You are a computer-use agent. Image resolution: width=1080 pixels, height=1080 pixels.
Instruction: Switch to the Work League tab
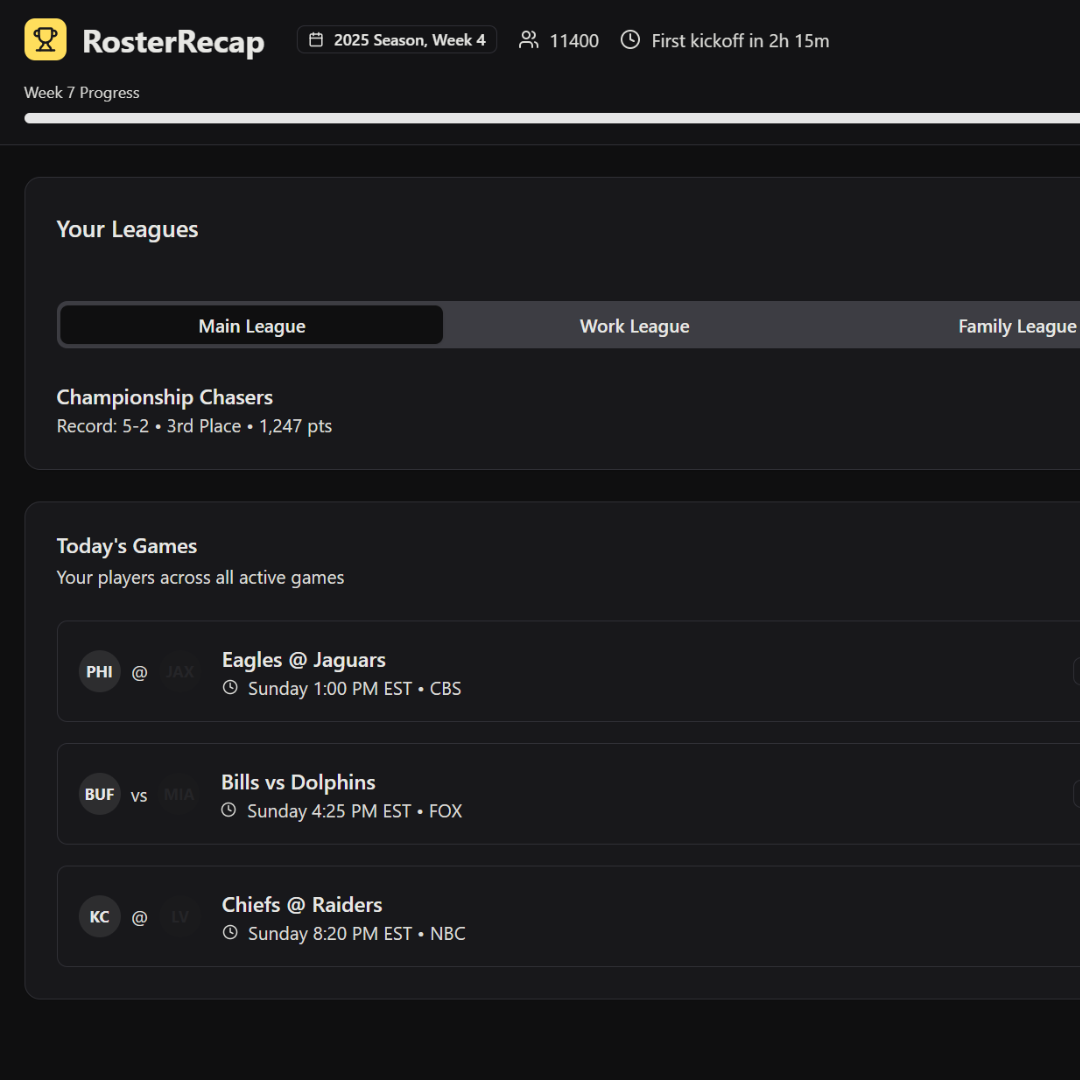point(634,326)
